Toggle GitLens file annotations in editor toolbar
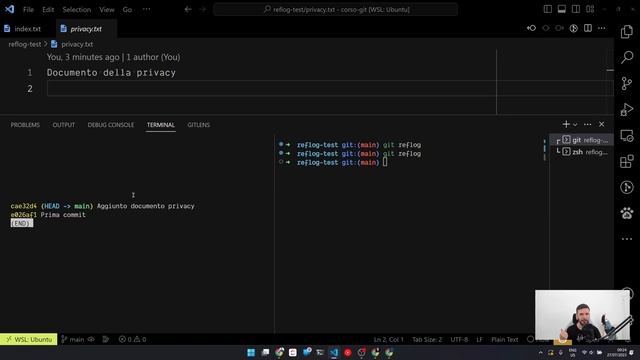The image size is (640, 360). 573,28
